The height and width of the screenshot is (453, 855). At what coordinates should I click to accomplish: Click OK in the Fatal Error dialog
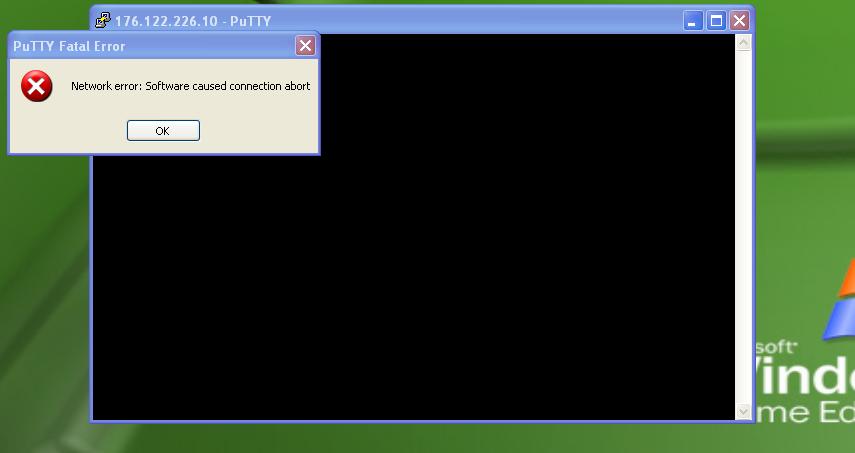[163, 131]
